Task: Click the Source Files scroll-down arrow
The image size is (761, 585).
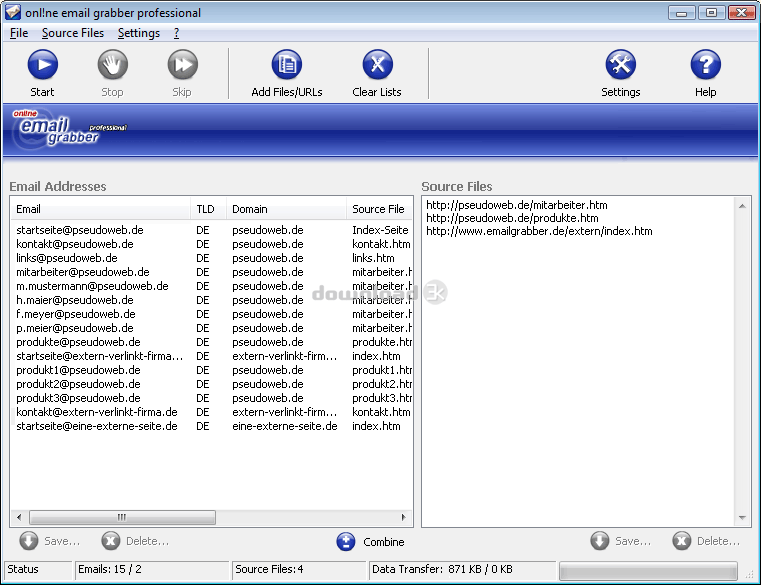Action: point(743,518)
